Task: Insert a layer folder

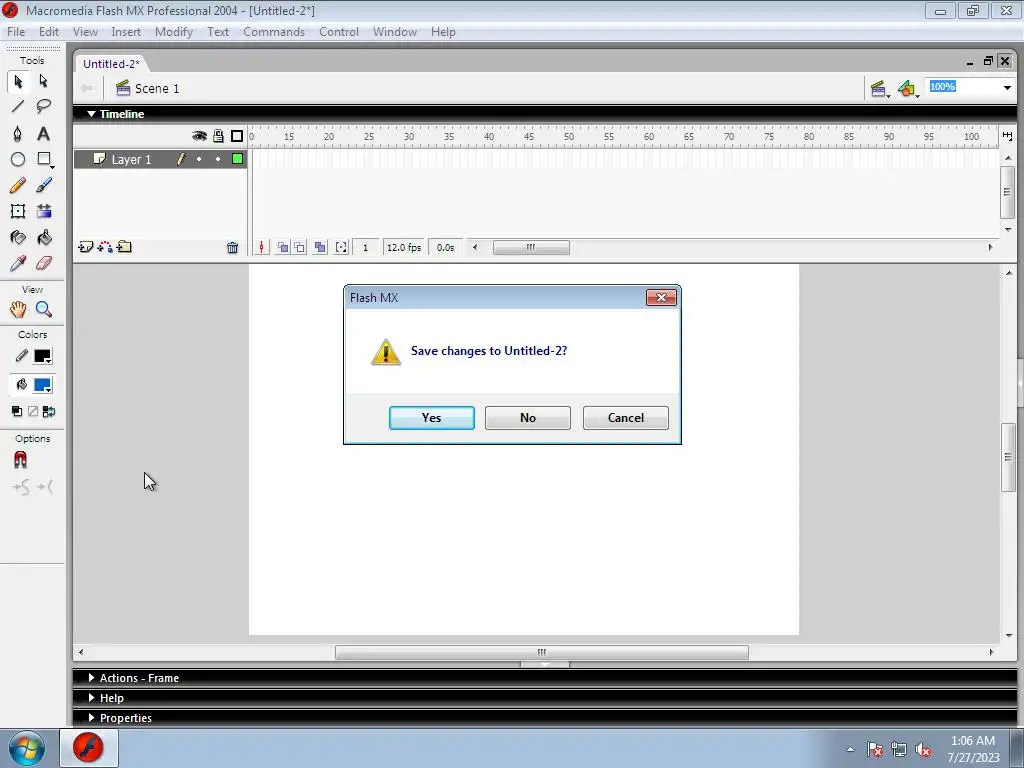Action: point(124,247)
